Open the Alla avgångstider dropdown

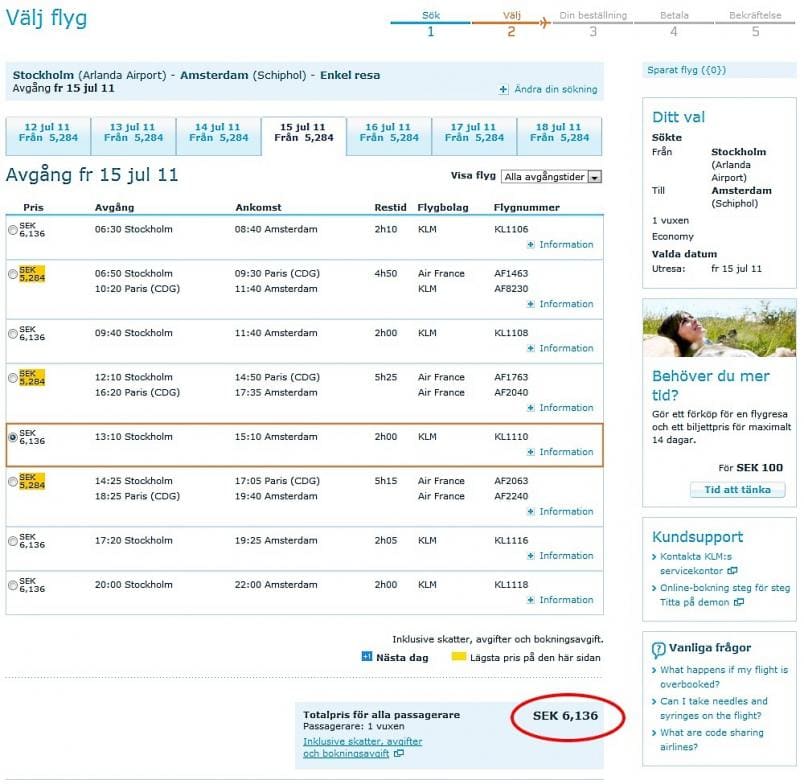tap(551, 177)
